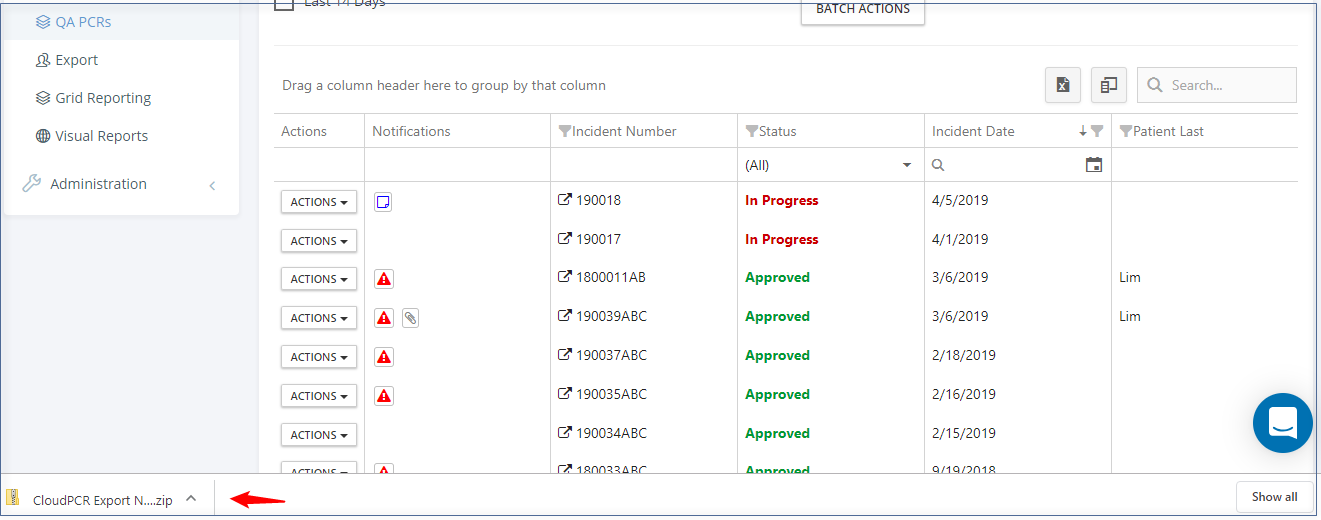Open external link icon for 190035ABC
Image resolution: width=1321 pixels, height=520 pixels.
[x=564, y=394]
